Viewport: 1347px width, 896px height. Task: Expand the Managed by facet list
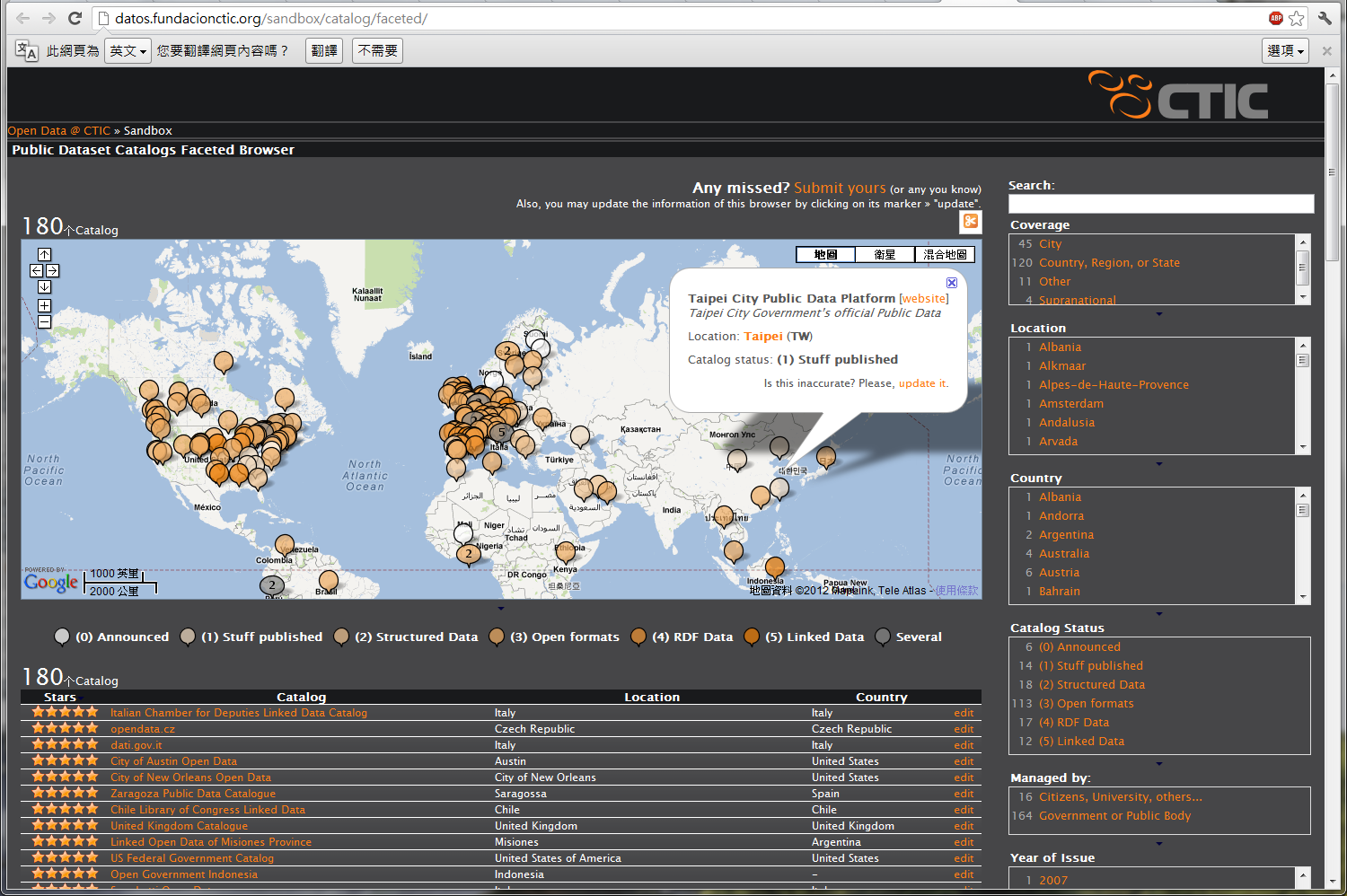(x=1159, y=844)
